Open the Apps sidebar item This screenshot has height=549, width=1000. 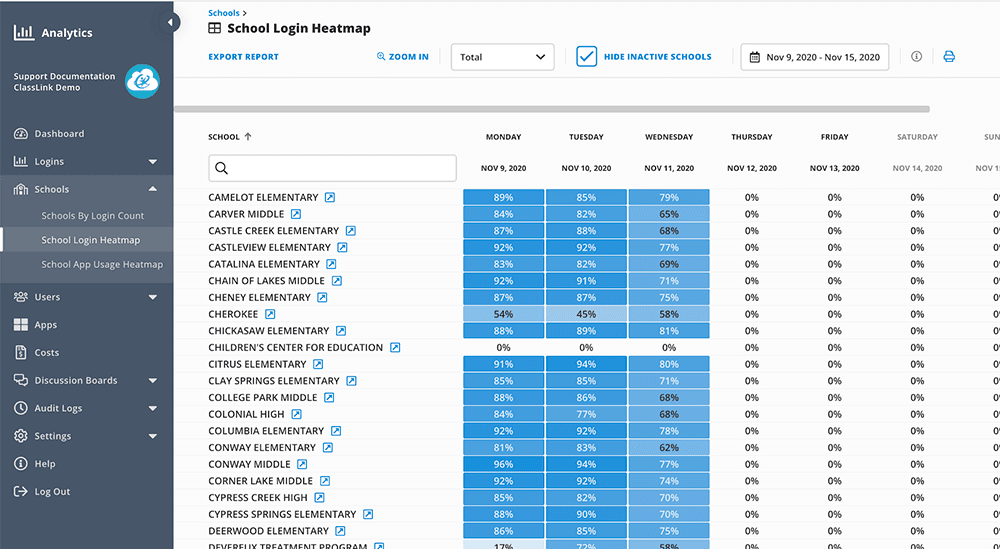[x=46, y=325]
